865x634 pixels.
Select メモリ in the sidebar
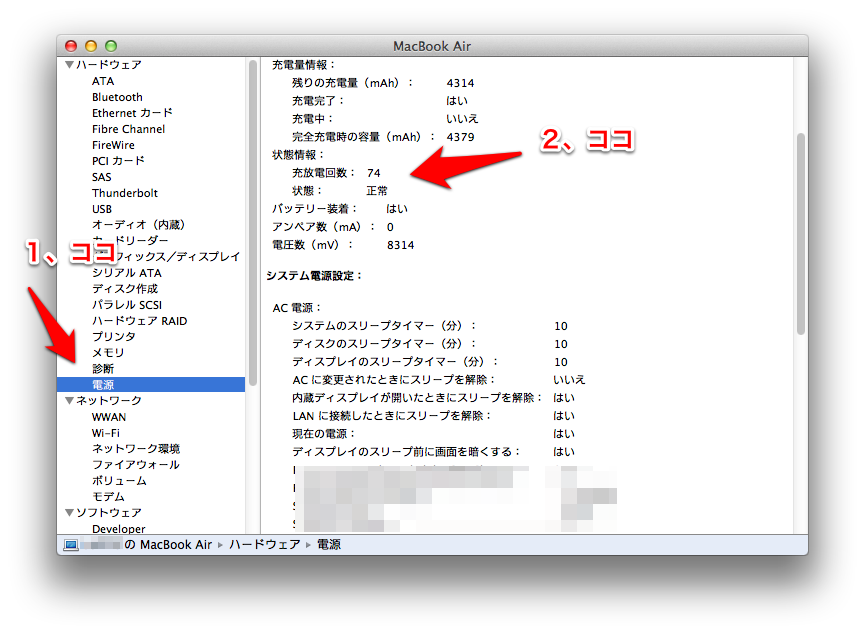point(108,353)
